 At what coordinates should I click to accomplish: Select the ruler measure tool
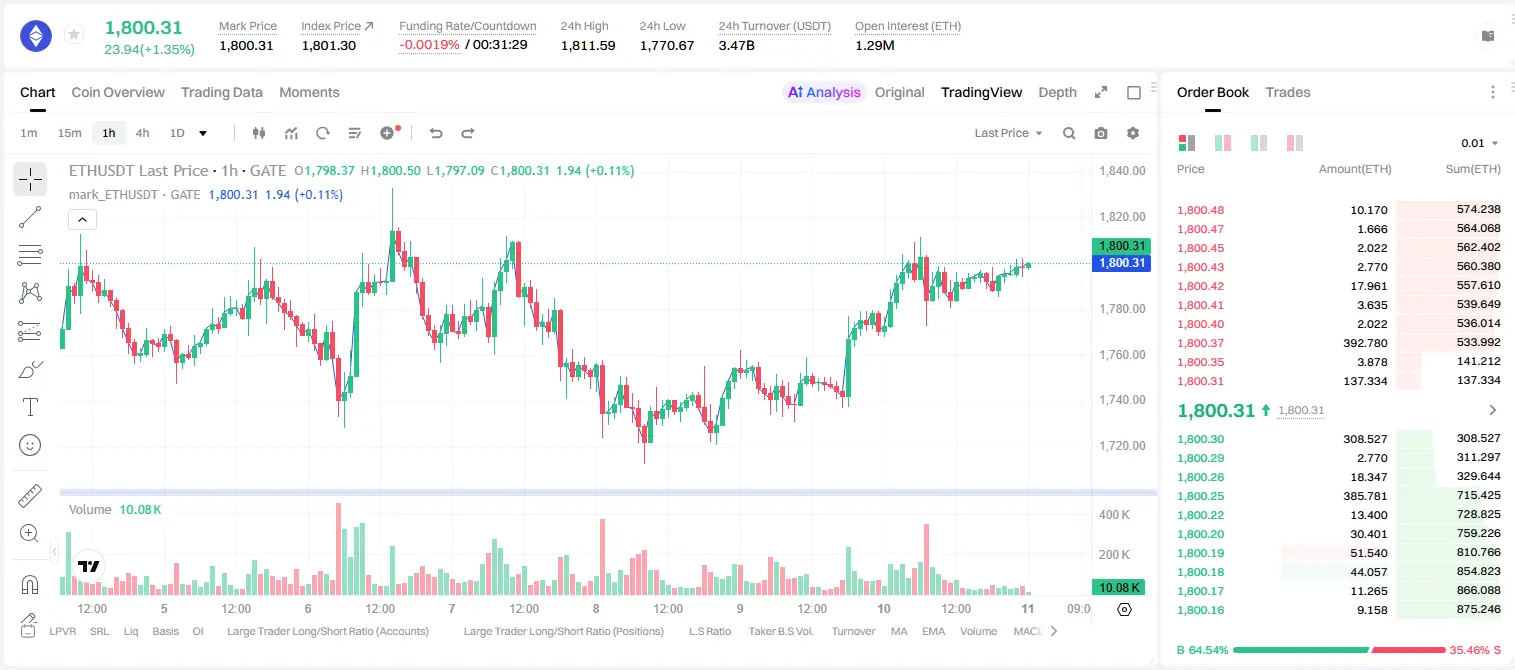click(x=30, y=496)
